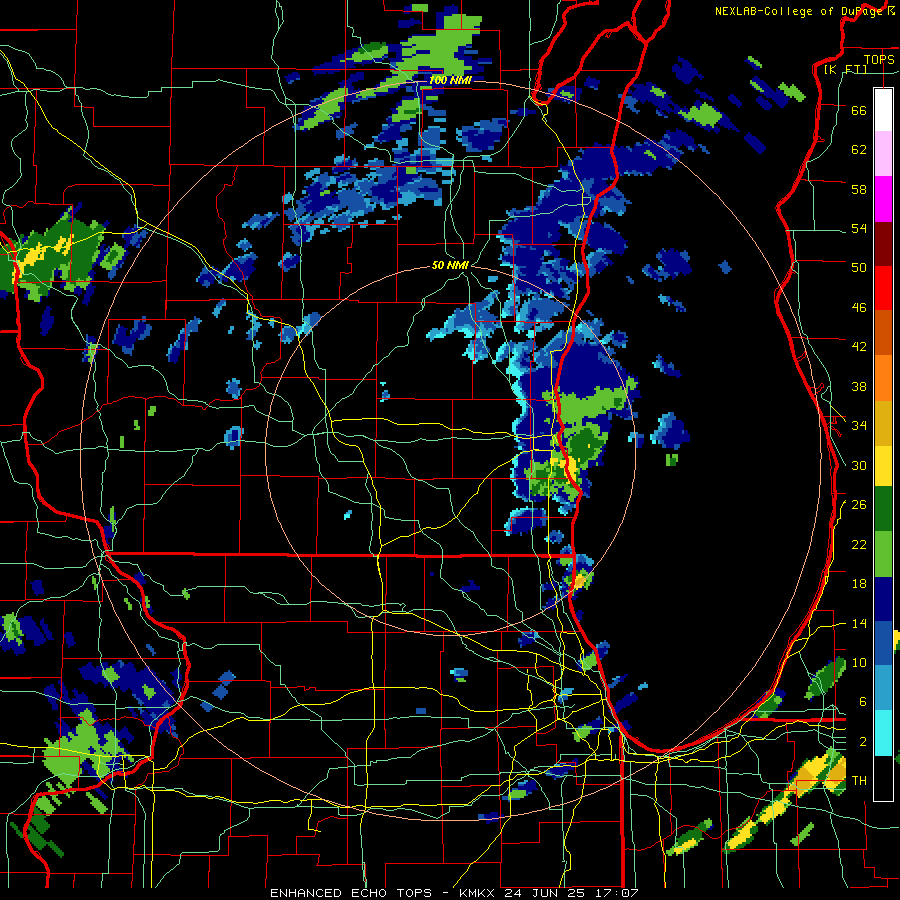Viewport: 900px width, 900px height.
Task: Click the 6 legend value
Action: click(863, 702)
